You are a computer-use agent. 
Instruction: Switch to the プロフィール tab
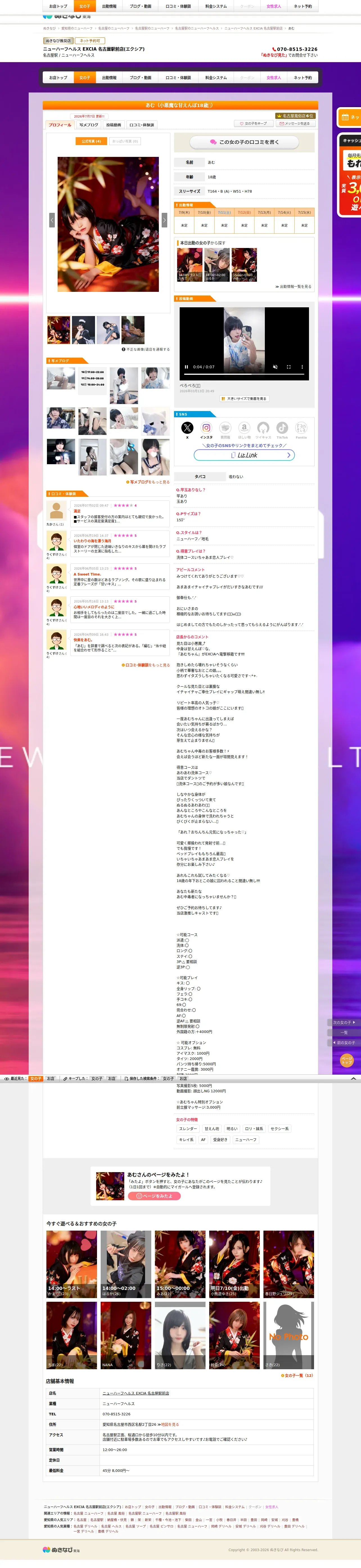pyautogui.click(x=60, y=125)
